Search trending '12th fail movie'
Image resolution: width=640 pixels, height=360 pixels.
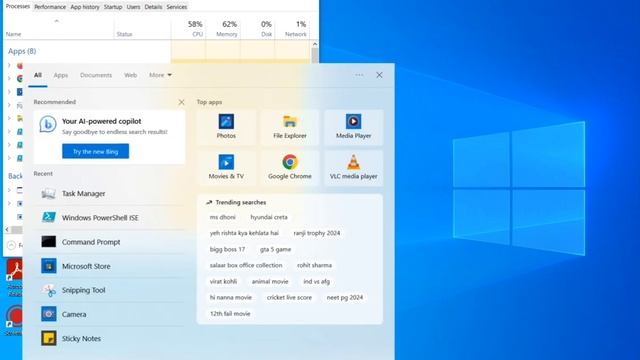click(x=230, y=313)
